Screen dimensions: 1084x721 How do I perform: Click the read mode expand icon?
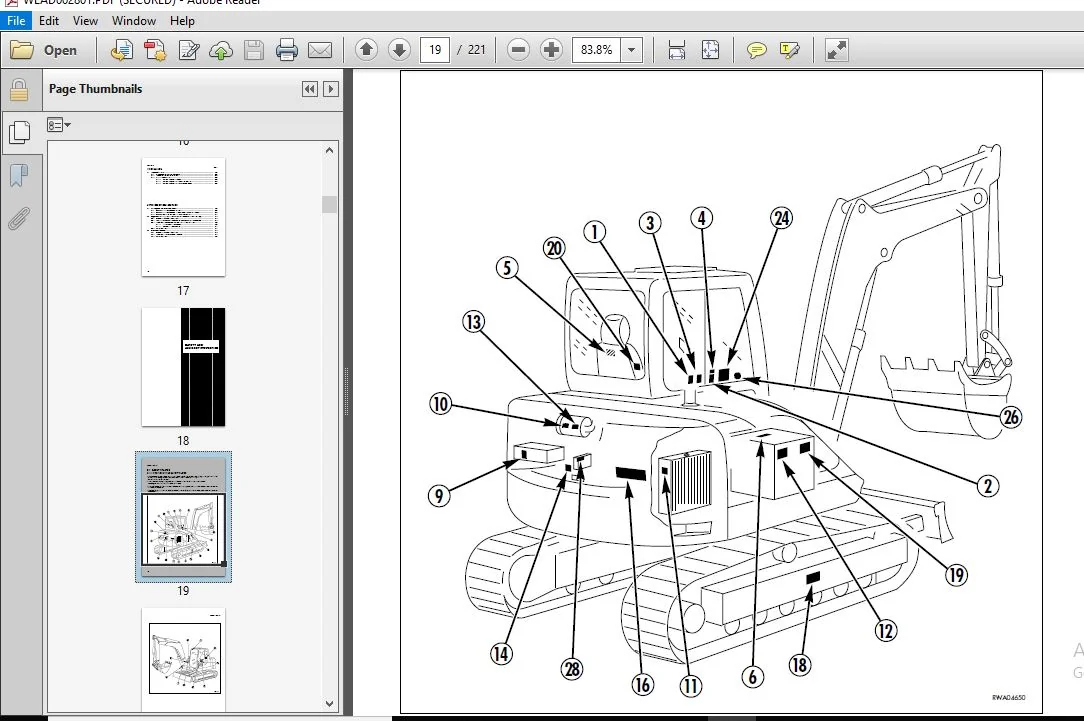pos(837,50)
